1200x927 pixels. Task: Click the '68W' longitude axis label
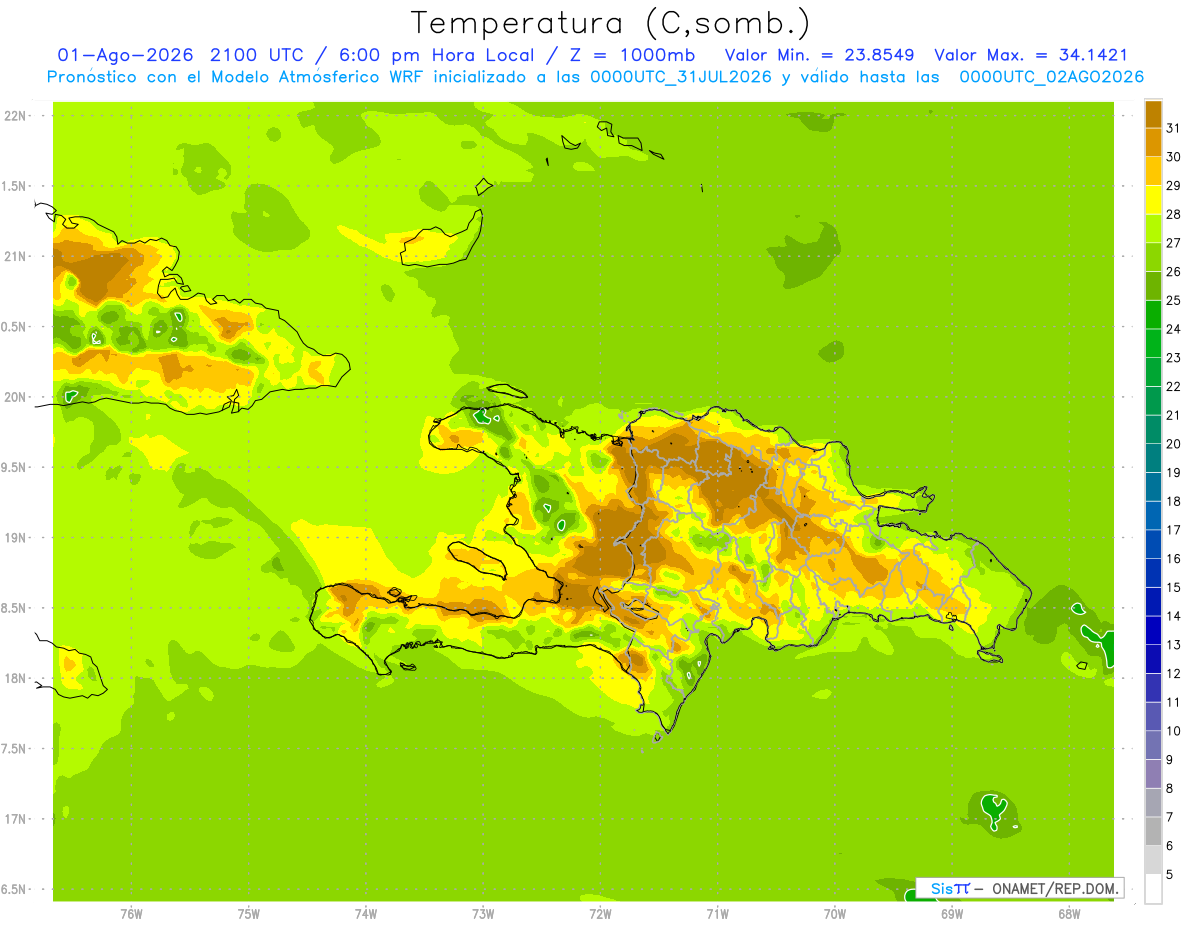click(x=1069, y=913)
